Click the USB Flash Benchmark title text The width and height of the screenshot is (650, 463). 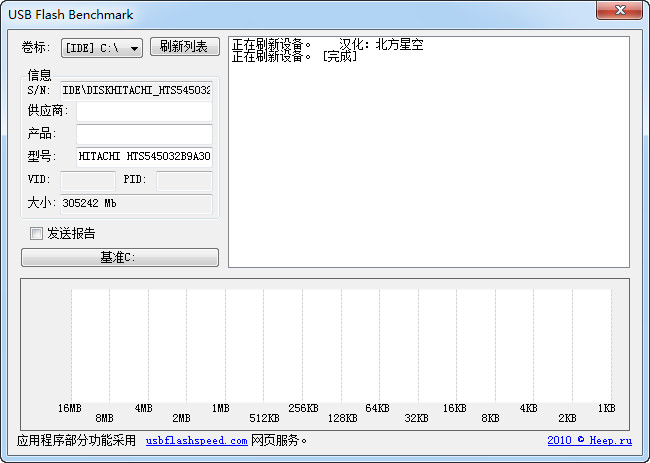coord(71,15)
